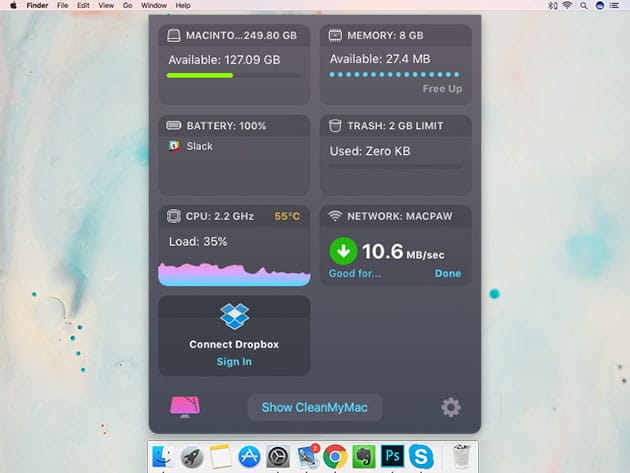Click Show CleanMyMac button
The height and width of the screenshot is (473, 630).
tap(314, 407)
